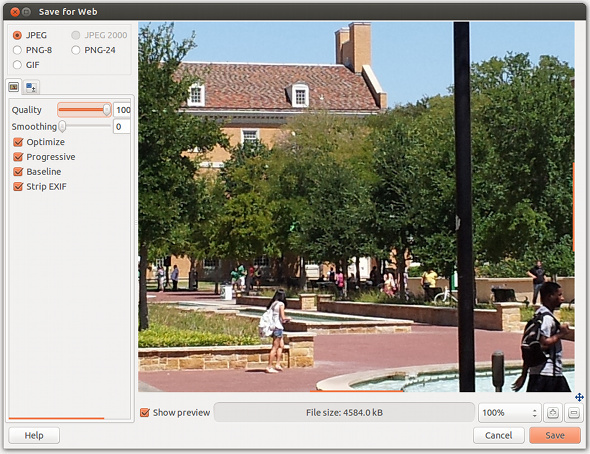This screenshot has width=590, height=454.
Task: Click the zoom out preview button
Action: 573,413
